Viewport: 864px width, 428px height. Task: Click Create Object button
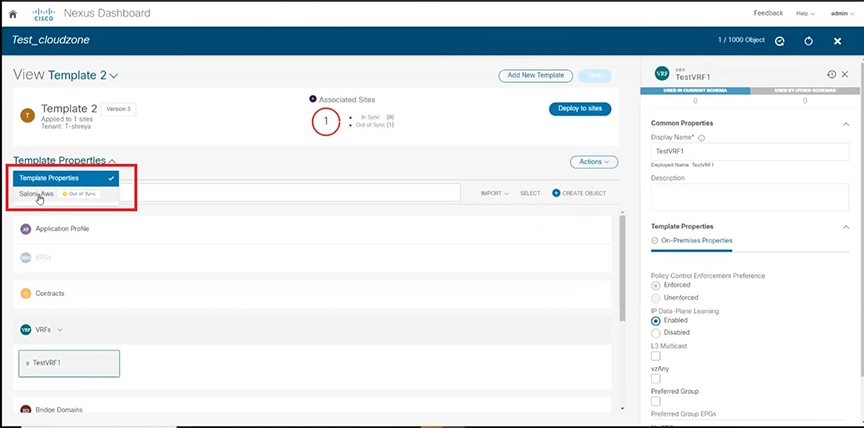579,193
